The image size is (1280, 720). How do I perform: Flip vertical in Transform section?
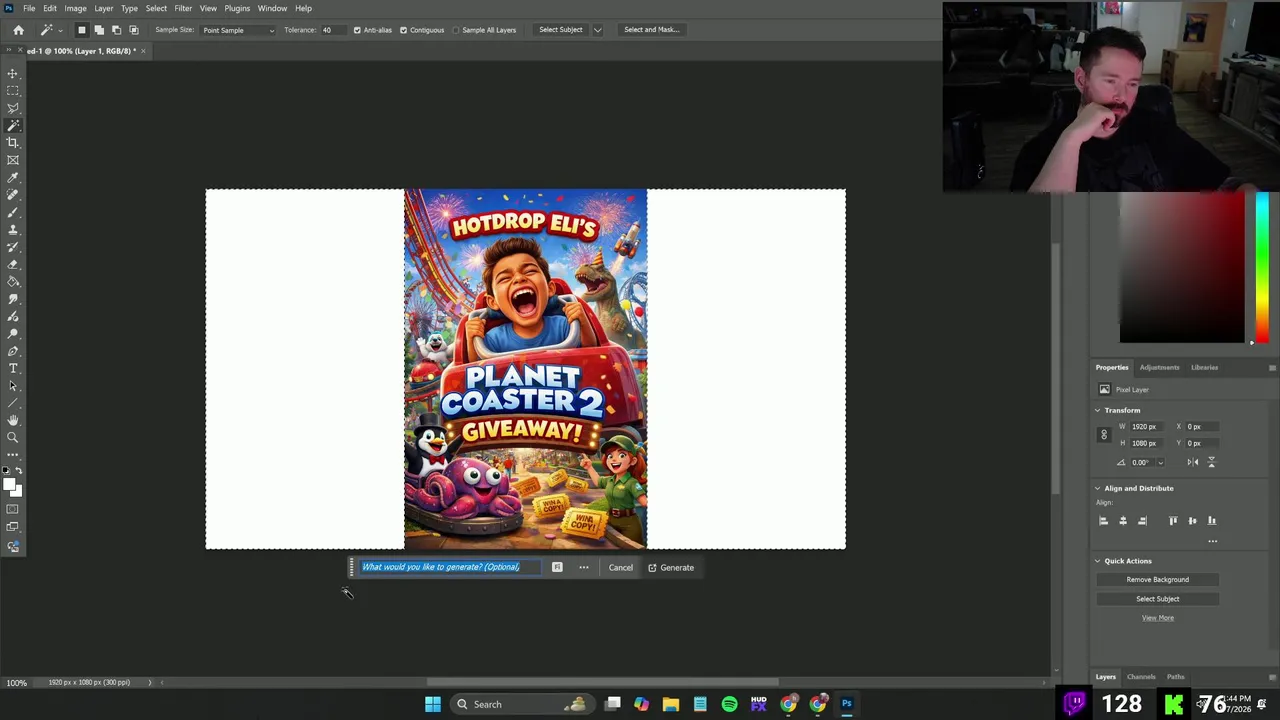click(x=1211, y=462)
